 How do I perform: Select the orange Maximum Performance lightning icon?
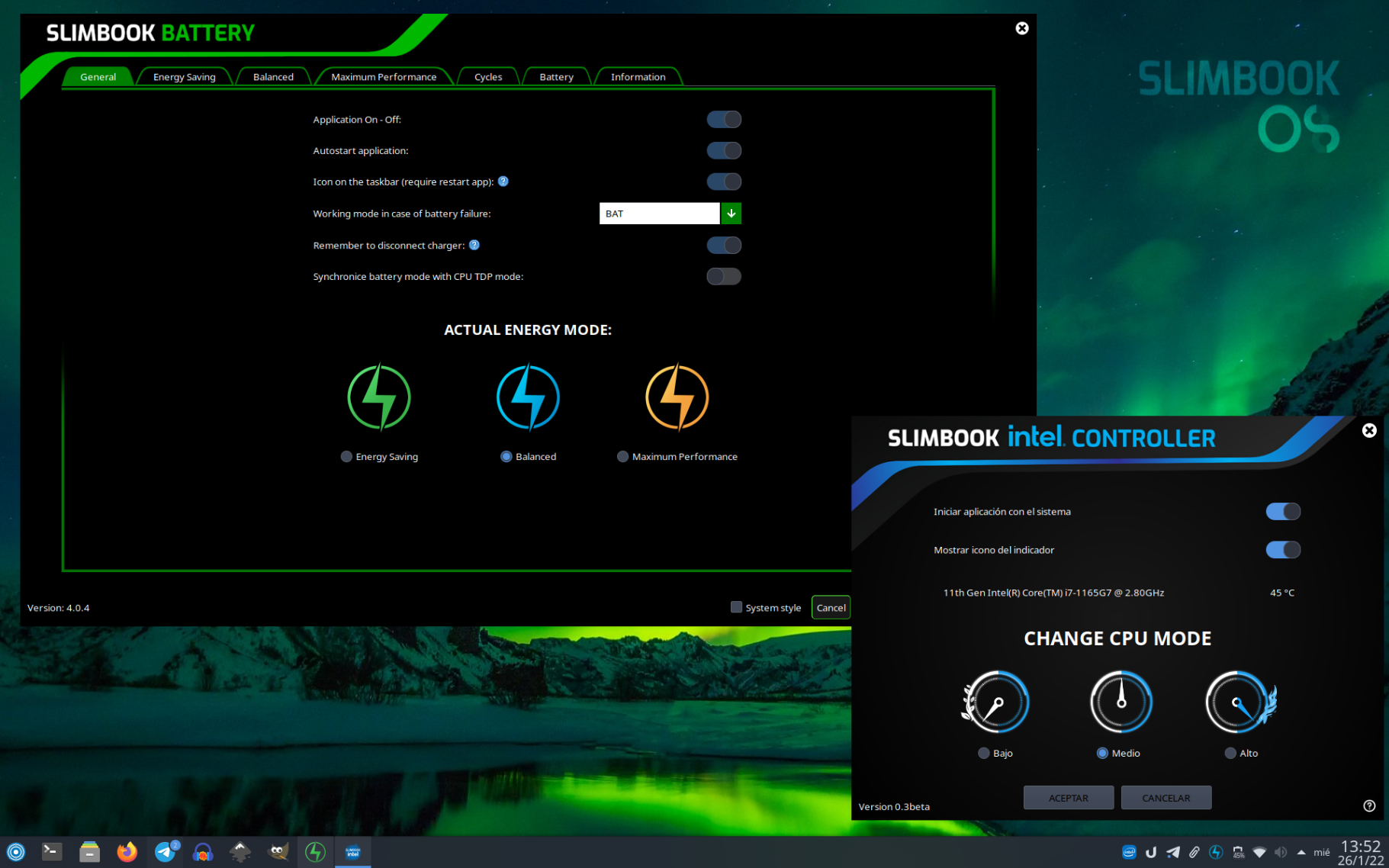(x=677, y=397)
